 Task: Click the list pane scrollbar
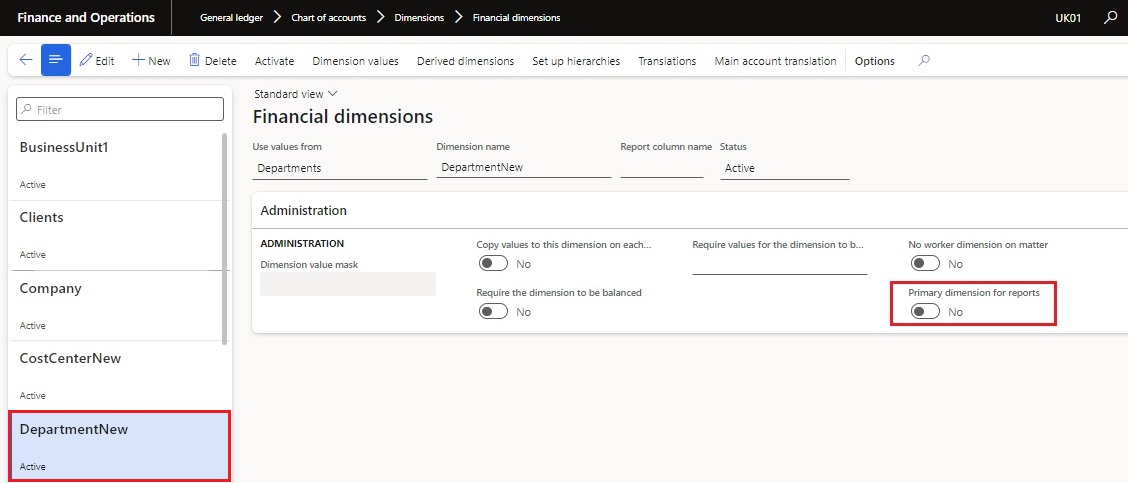(x=225, y=239)
